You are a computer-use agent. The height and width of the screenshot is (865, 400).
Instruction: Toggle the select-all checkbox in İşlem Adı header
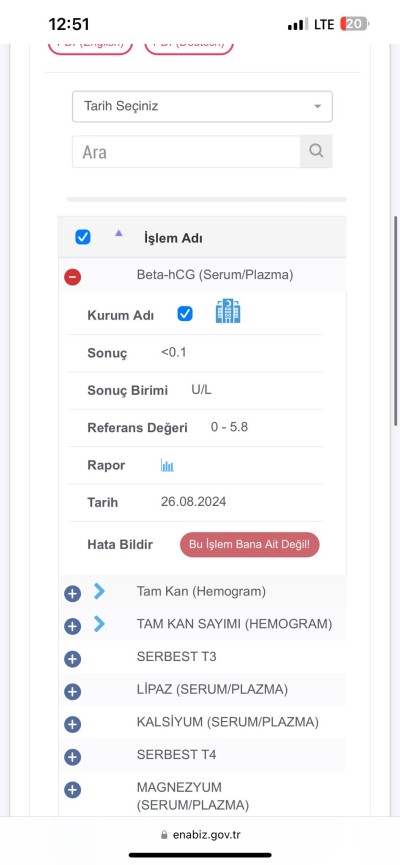coord(83,237)
